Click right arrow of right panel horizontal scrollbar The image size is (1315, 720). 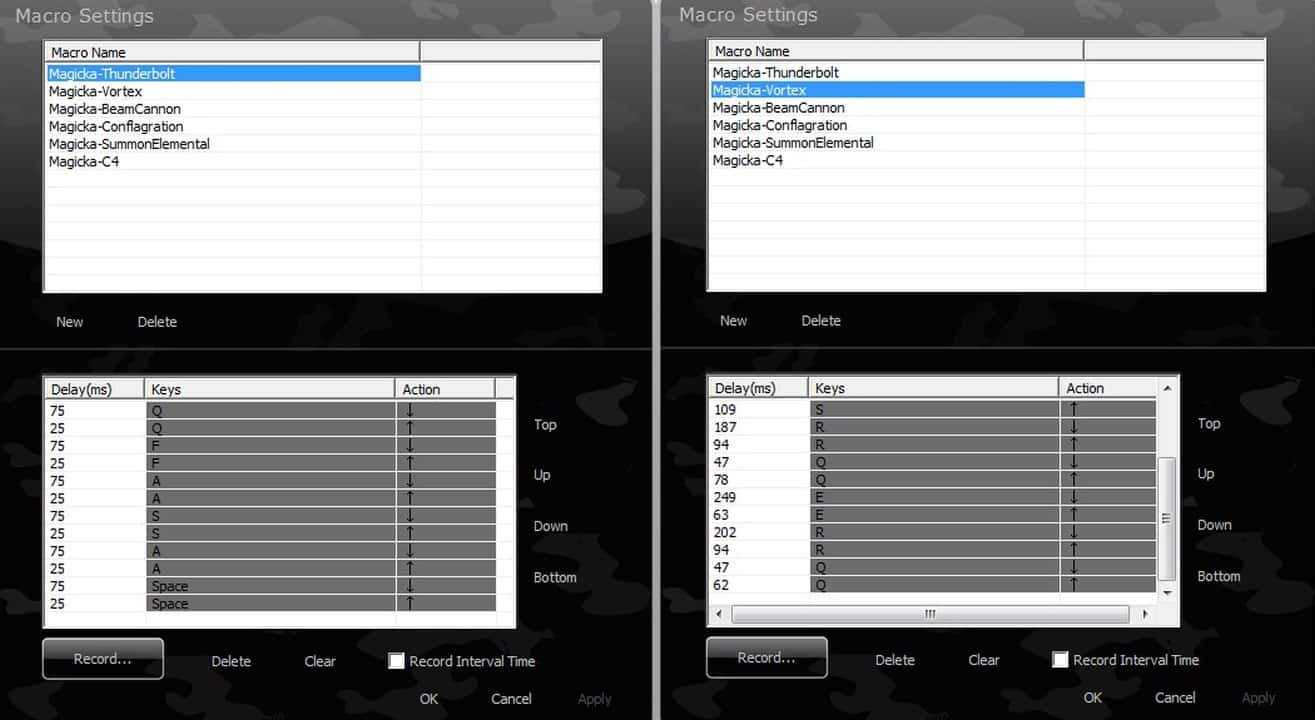(1144, 614)
